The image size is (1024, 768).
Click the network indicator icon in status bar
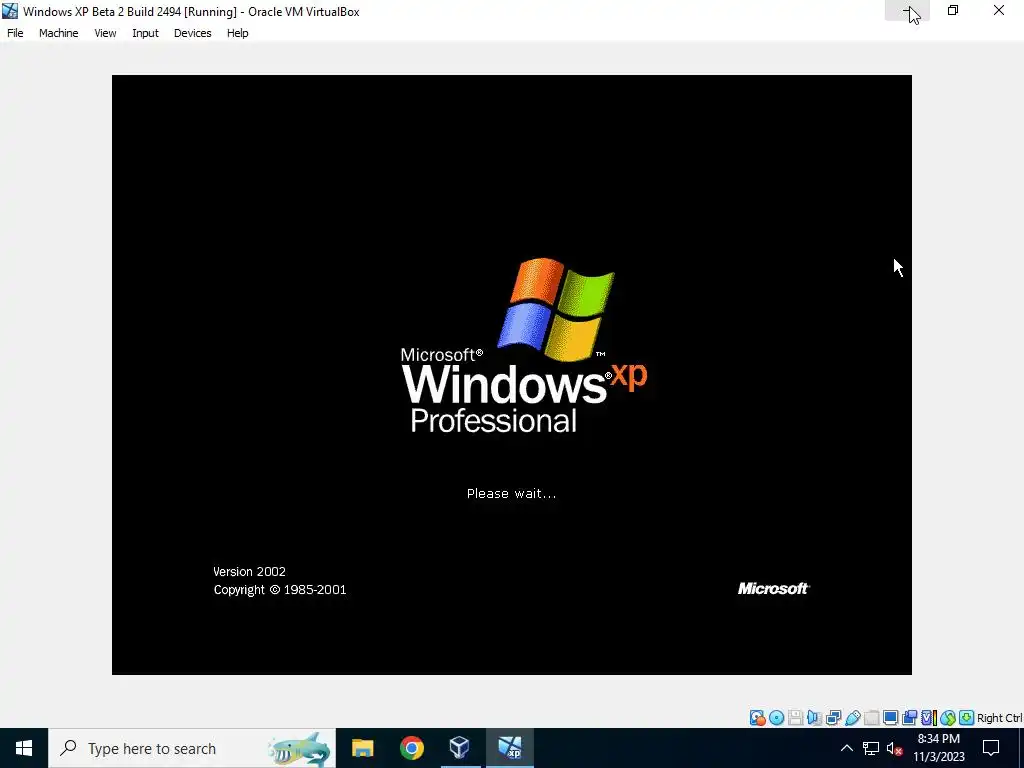coord(833,718)
